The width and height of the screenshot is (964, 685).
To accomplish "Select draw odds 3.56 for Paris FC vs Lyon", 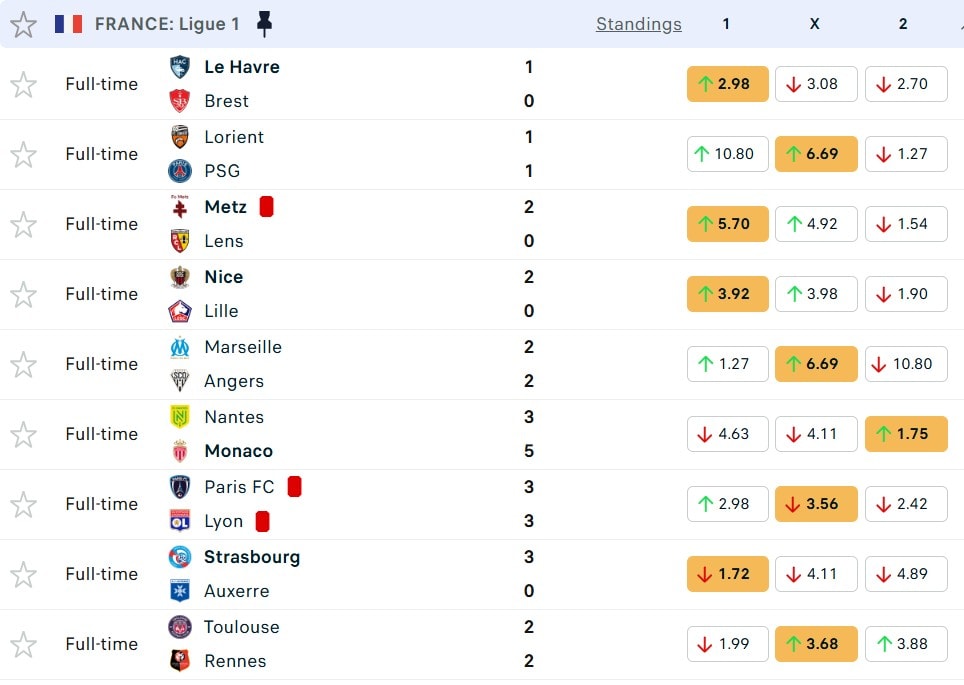I will click(815, 504).
